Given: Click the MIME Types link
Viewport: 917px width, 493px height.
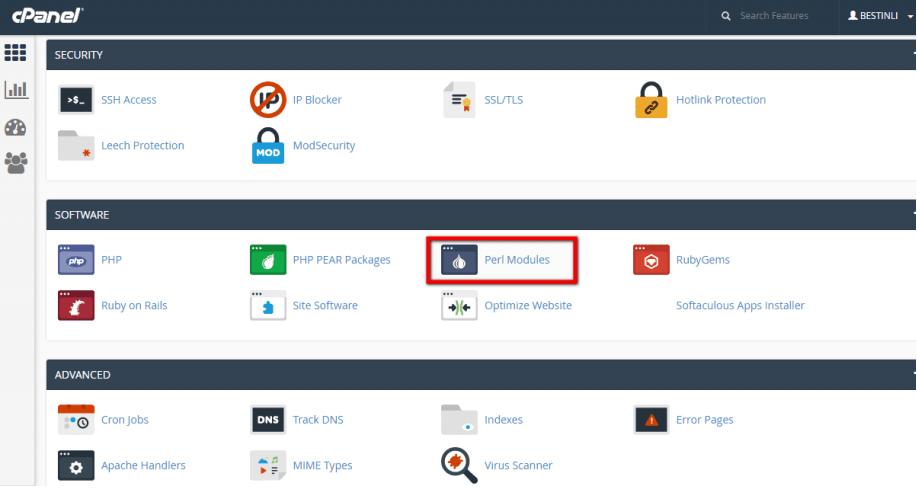Looking at the screenshot, I should (x=322, y=466).
